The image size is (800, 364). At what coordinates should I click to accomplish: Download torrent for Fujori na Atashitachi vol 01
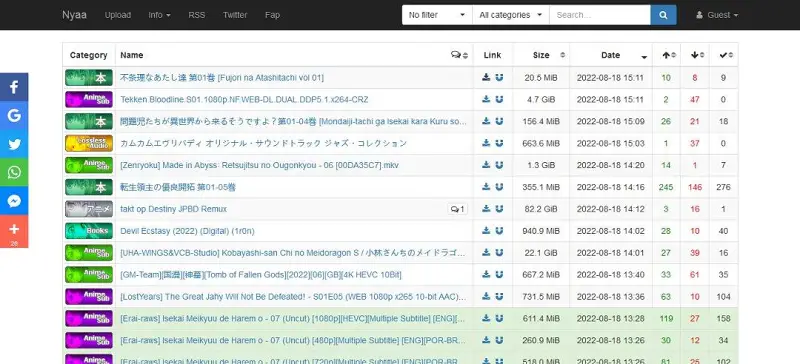coord(486,78)
